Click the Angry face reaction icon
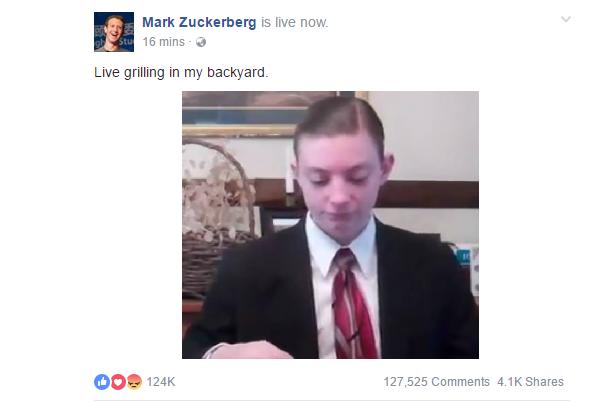 [134, 382]
